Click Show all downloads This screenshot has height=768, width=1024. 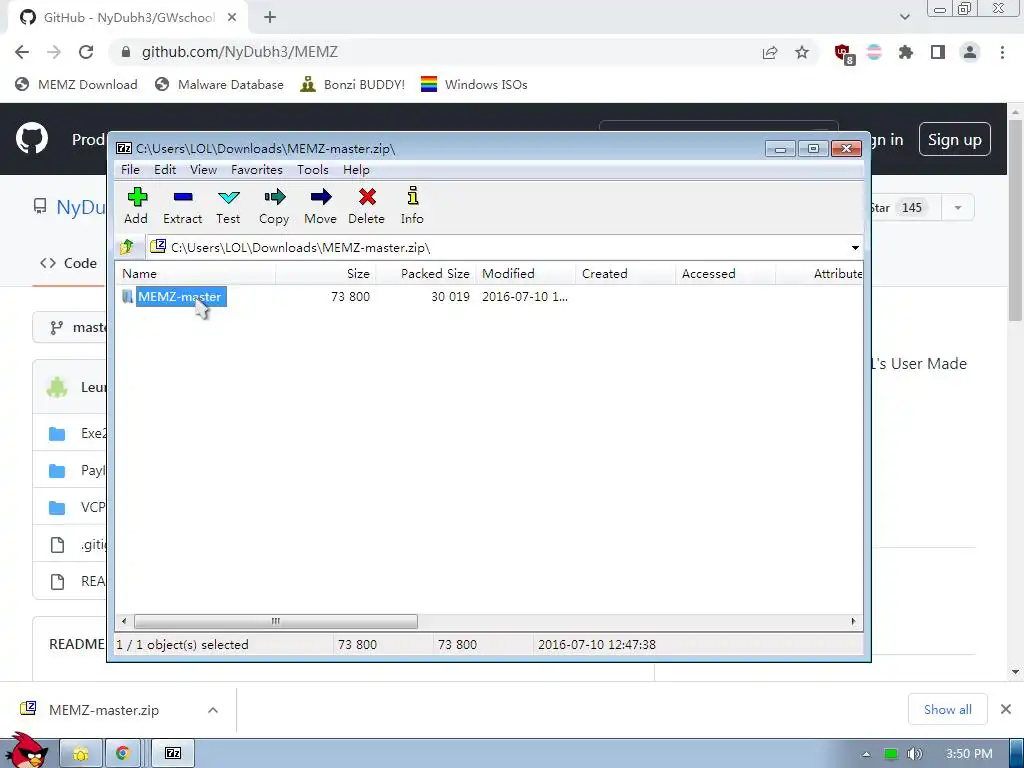click(948, 709)
